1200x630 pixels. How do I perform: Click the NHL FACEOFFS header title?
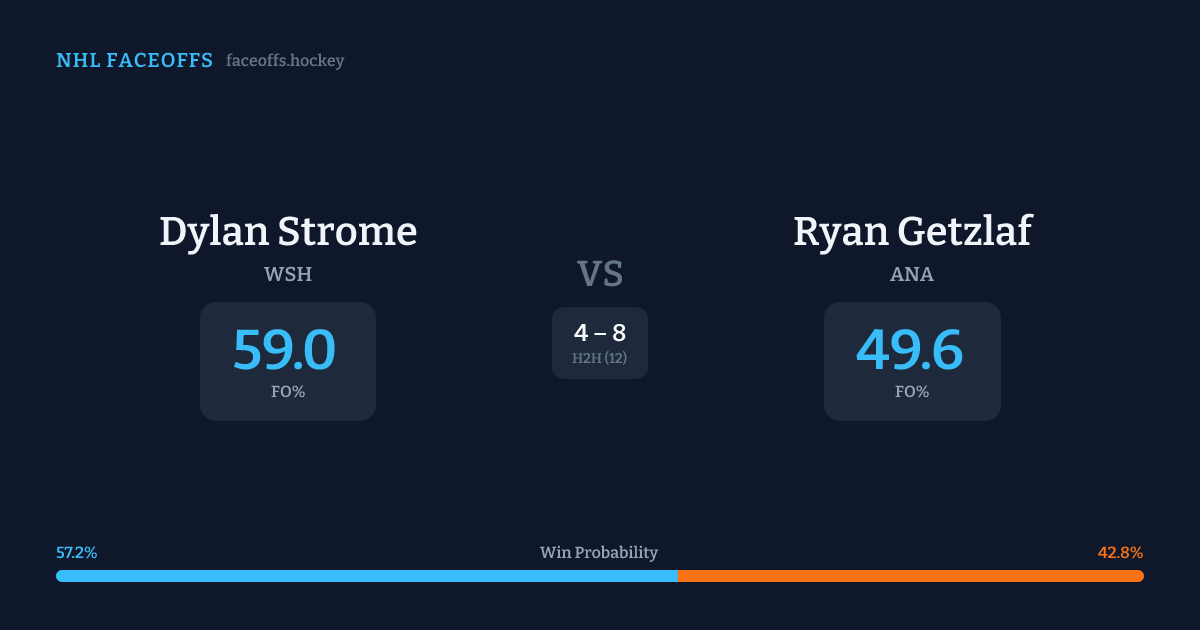coord(134,61)
